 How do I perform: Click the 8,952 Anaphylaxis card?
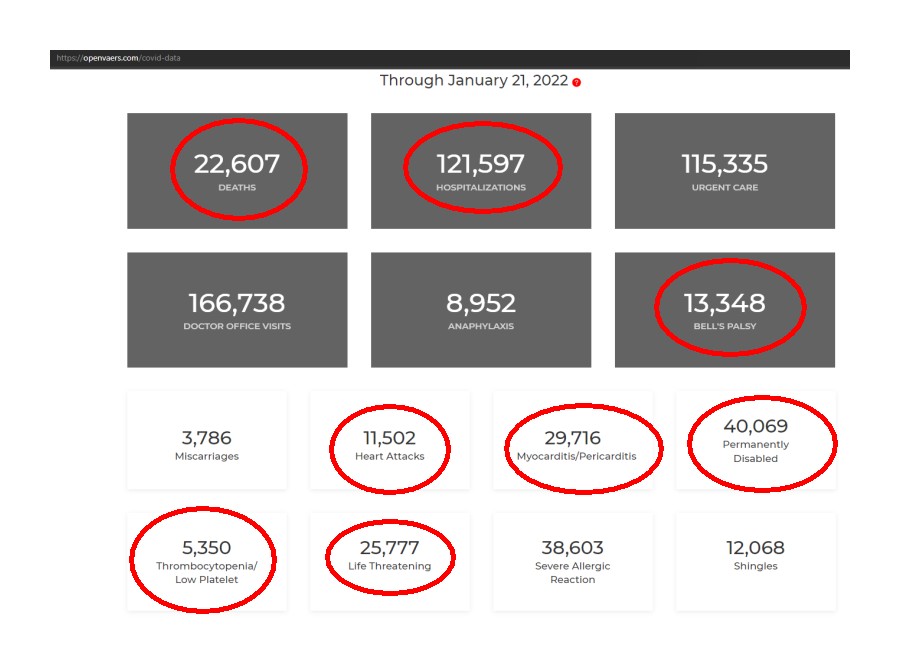tap(481, 310)
